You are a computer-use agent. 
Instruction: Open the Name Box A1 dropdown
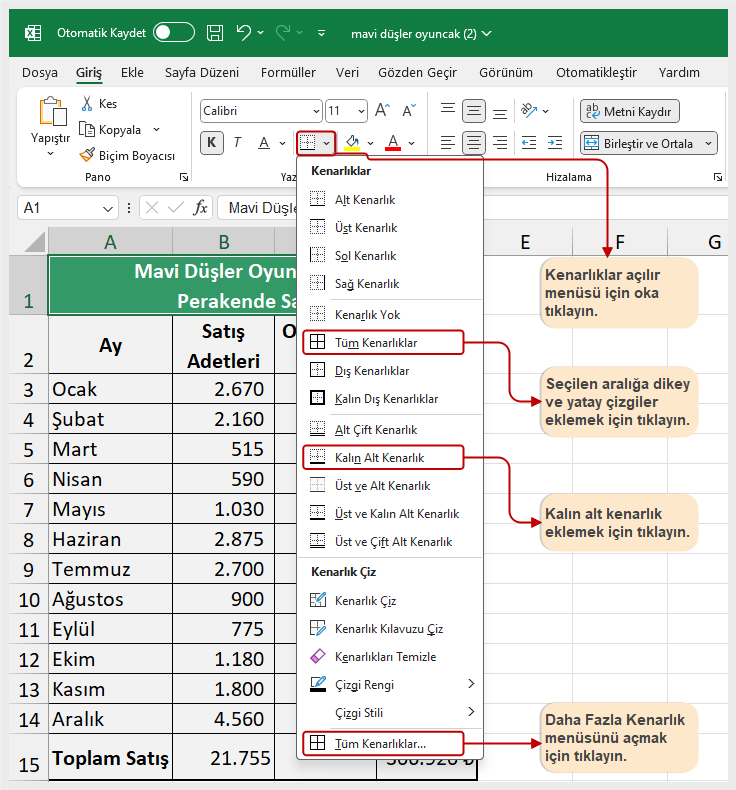(107, 209)
